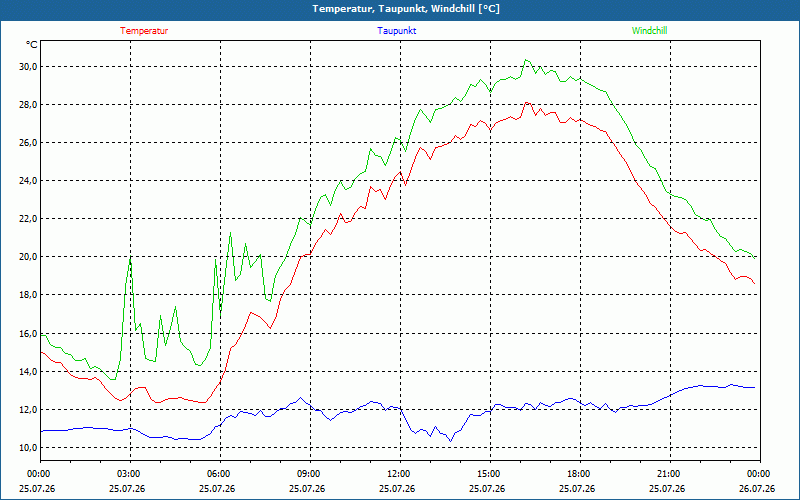Click the '30,0' y-axis value
Screen dimensions: 800x500
(29, 67)
